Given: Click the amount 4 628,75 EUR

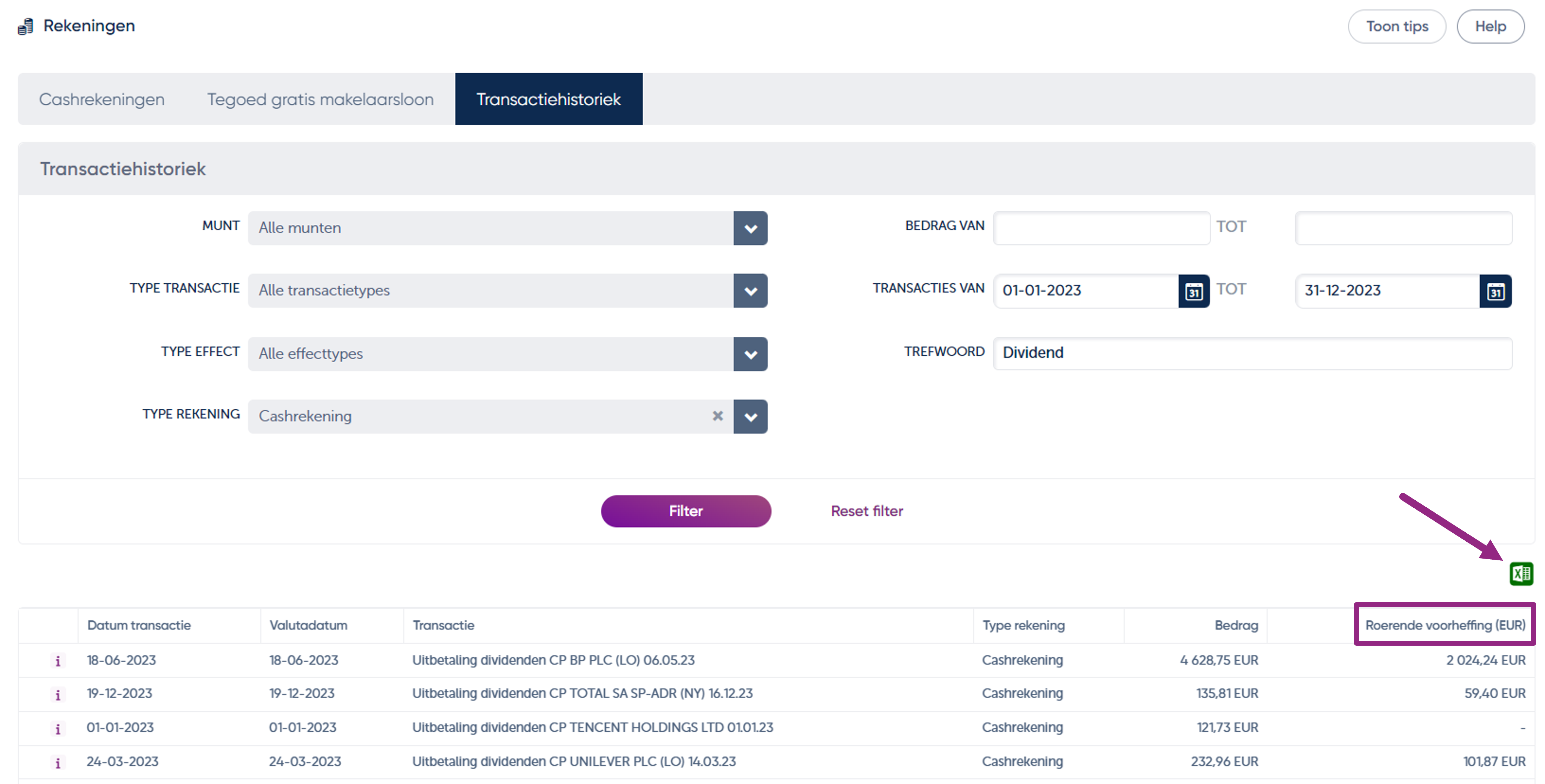Looking at the screenshot, I should click(1219, 660).
